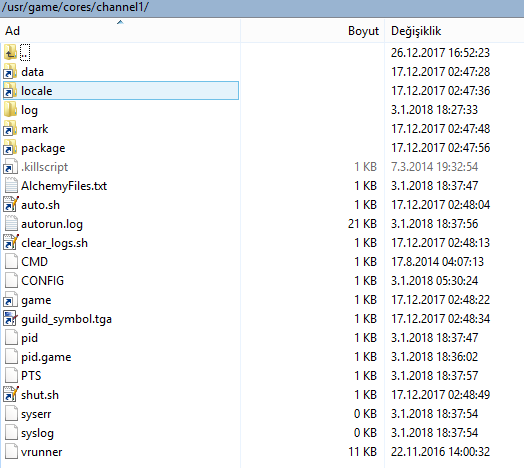Screen dimensions: 524x468
Task: Select the AlchemyFiles.txt file name
Action: tap(64, 186)
